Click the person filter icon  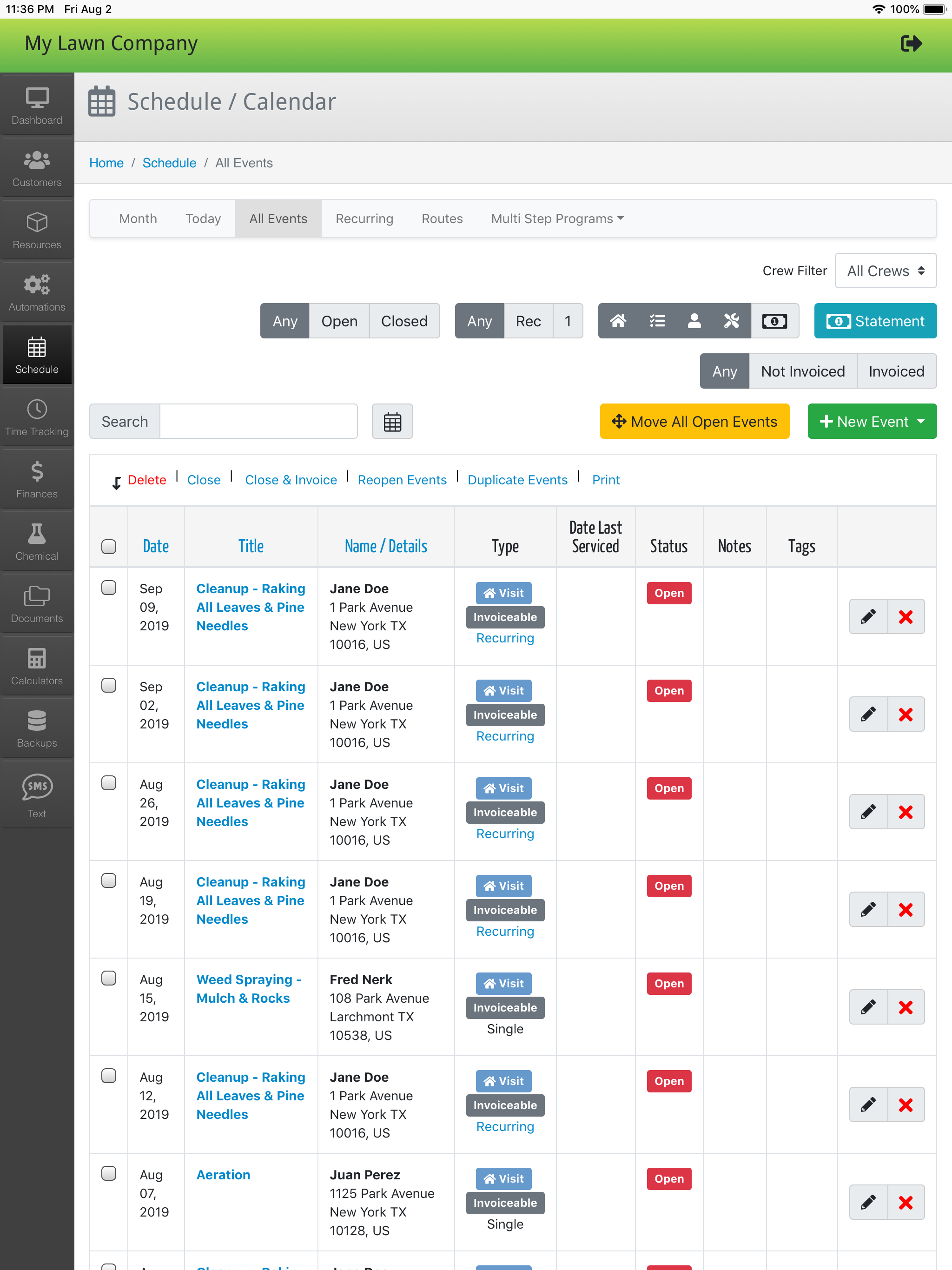[x=694, y=321]
